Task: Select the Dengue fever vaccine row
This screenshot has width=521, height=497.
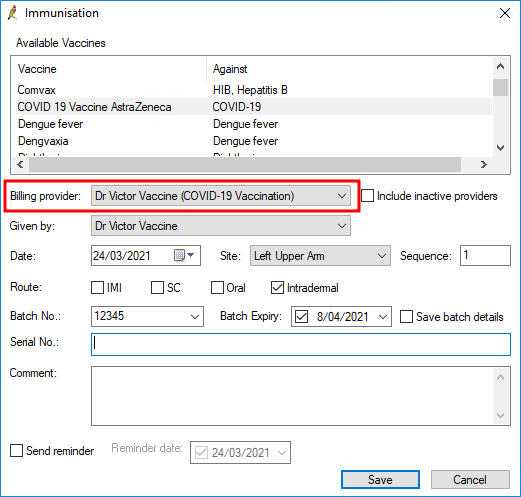Action: [254, 124]
